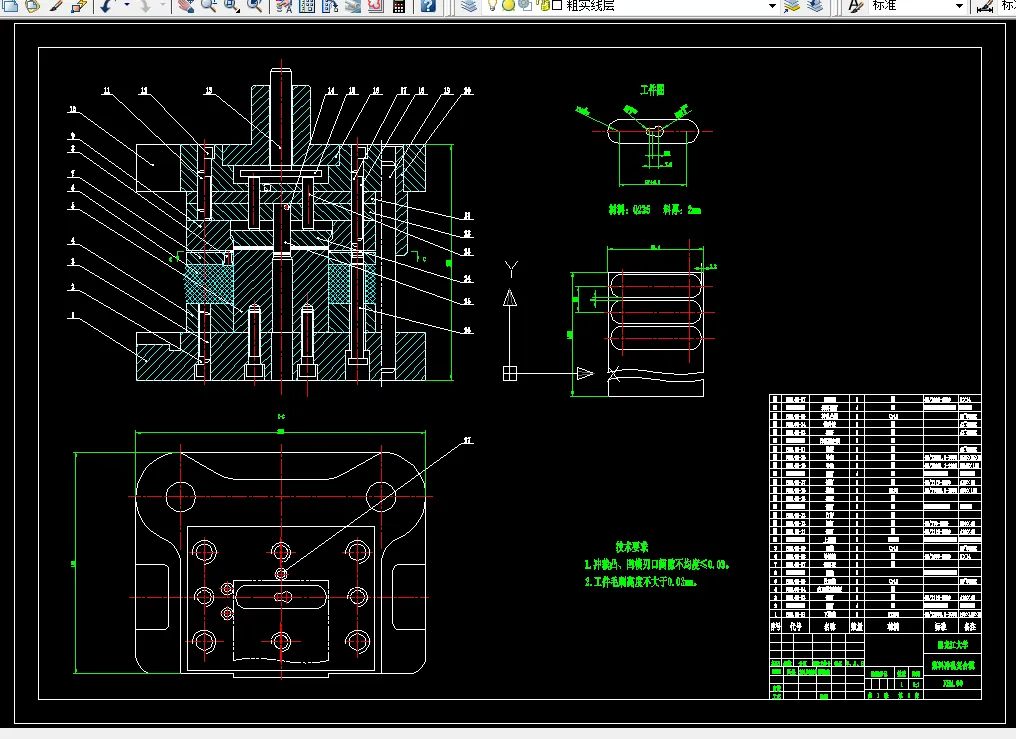
Task: Select the Zoom Window tool
Action: tap(231, 5)
